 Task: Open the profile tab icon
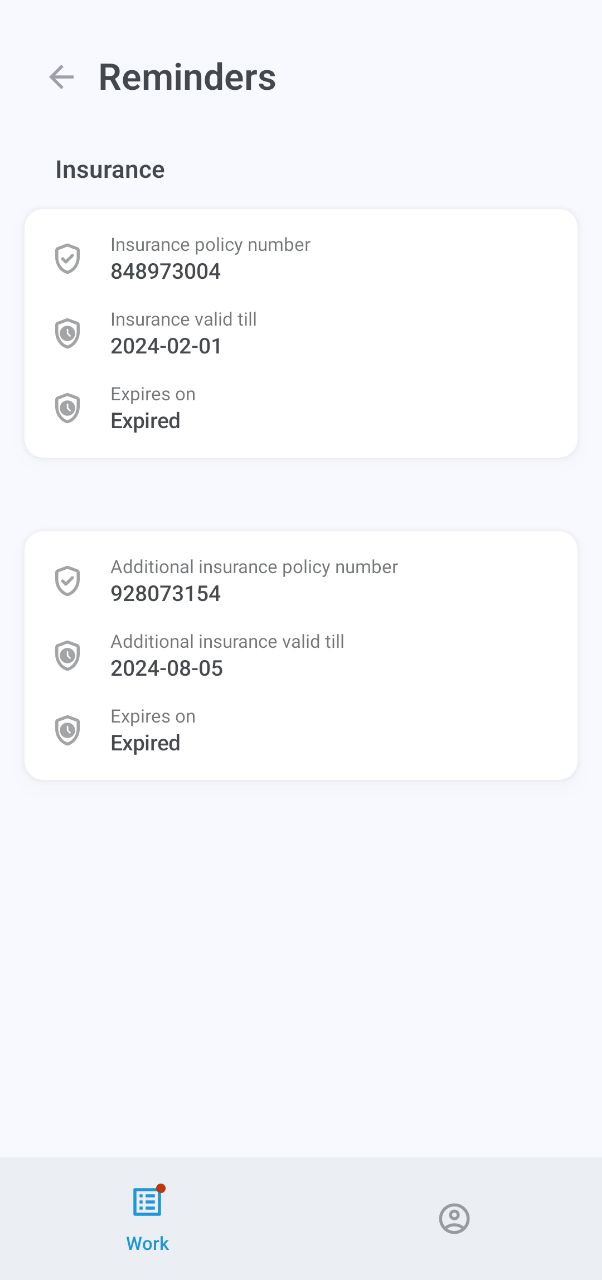tap(454, 1218)
